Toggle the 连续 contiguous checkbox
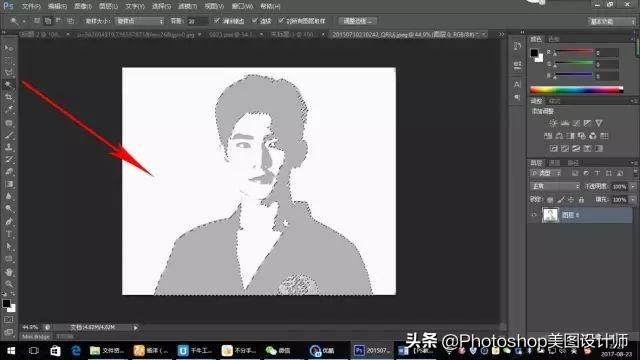 tap(255, 20)
